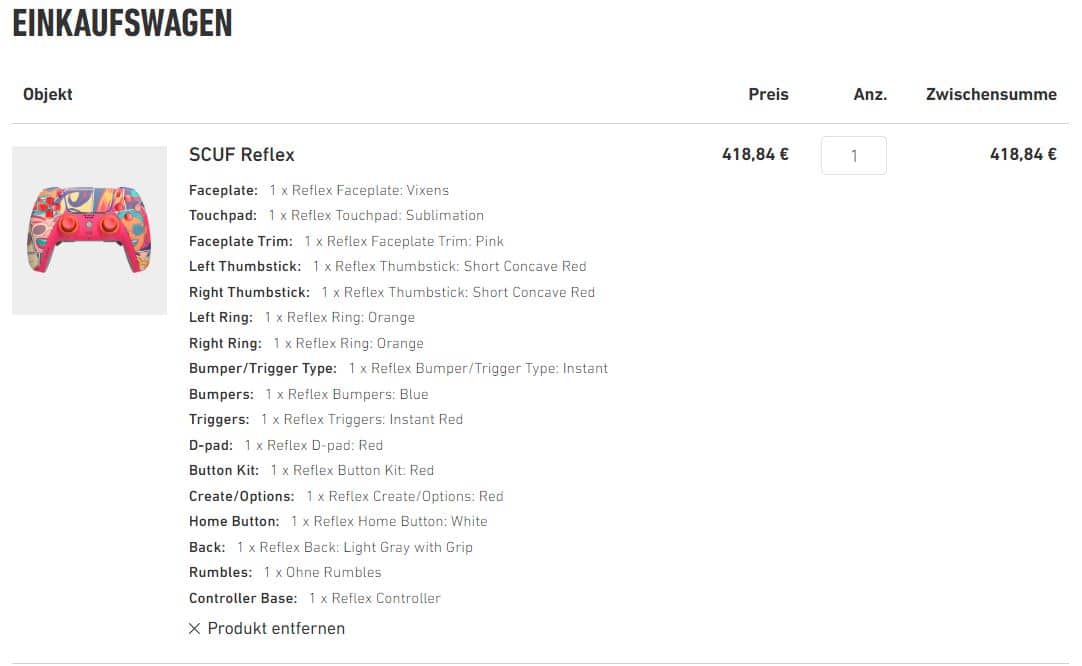Click the Bumpers Blue entry

pyautogui.click(x=308, y=395)
